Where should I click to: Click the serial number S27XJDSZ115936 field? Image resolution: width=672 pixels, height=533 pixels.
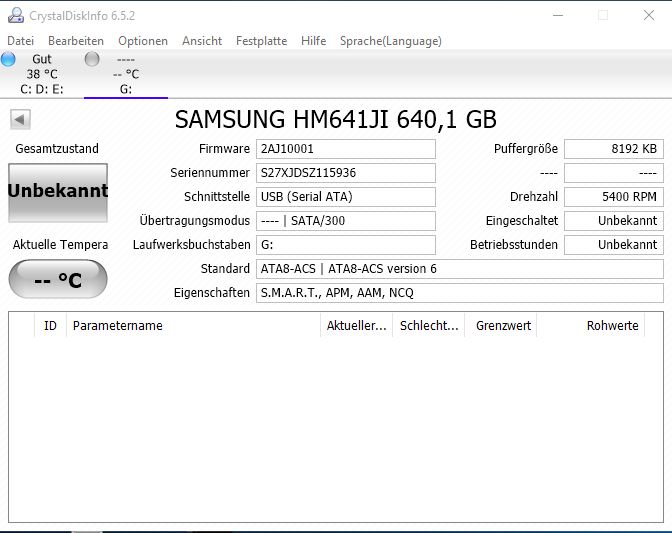pyautogui.click(x=346, y=173)
